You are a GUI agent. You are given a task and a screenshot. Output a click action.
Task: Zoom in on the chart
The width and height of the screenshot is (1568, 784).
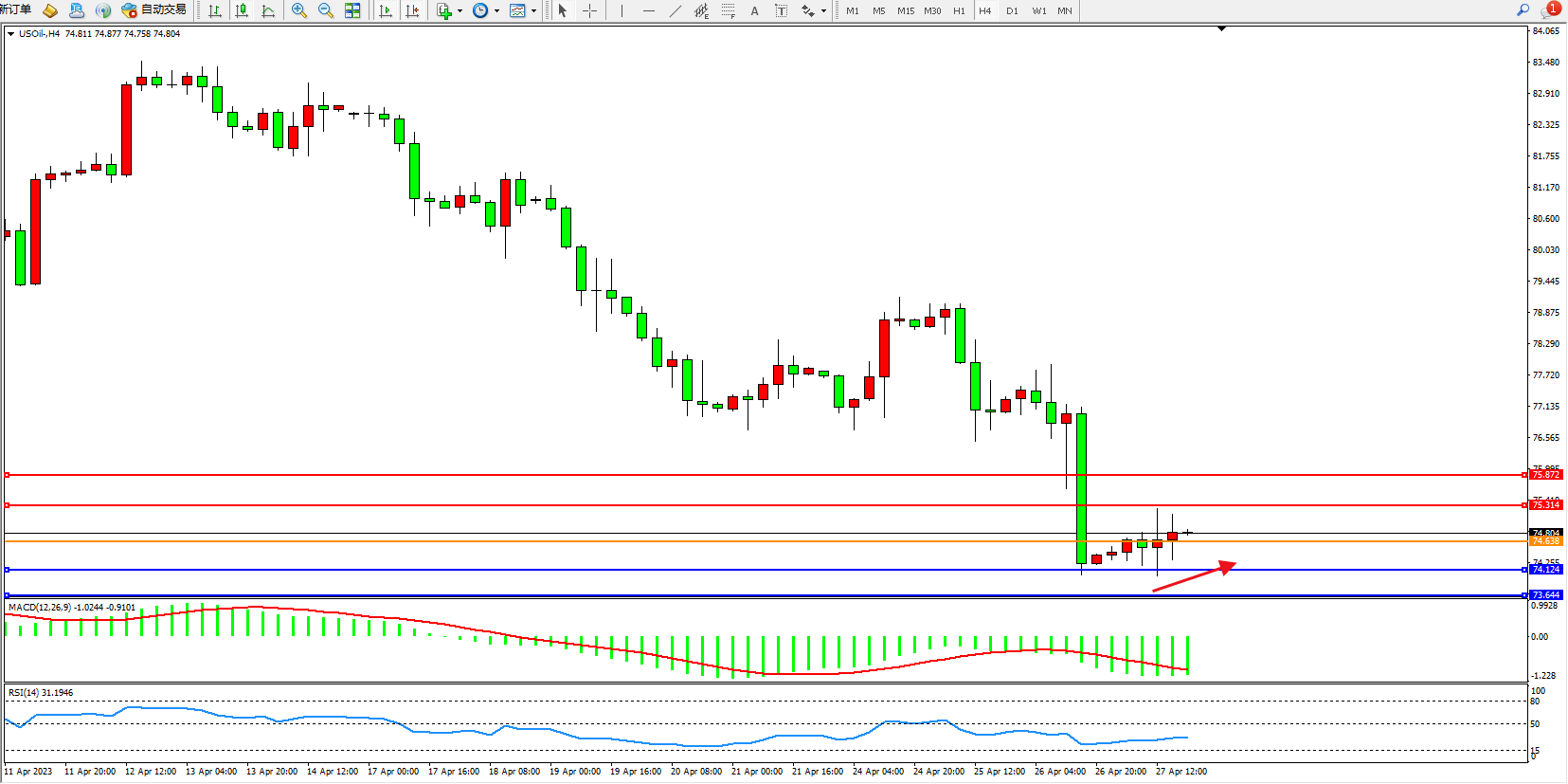pos(299,10)
